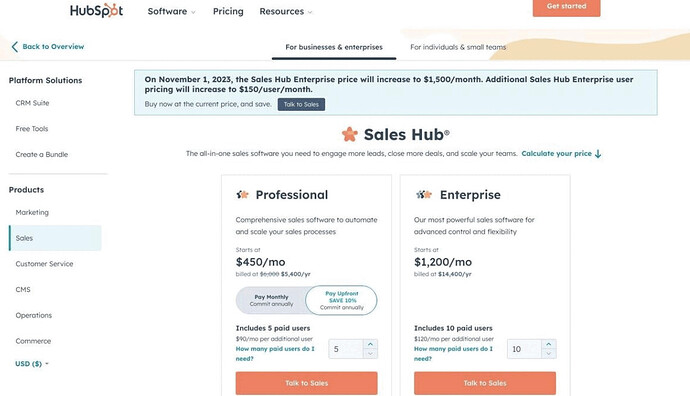This screenshot has width=690, height=396.
Task: Select the Pay Monthly billing option
Action: click(271, 300)
